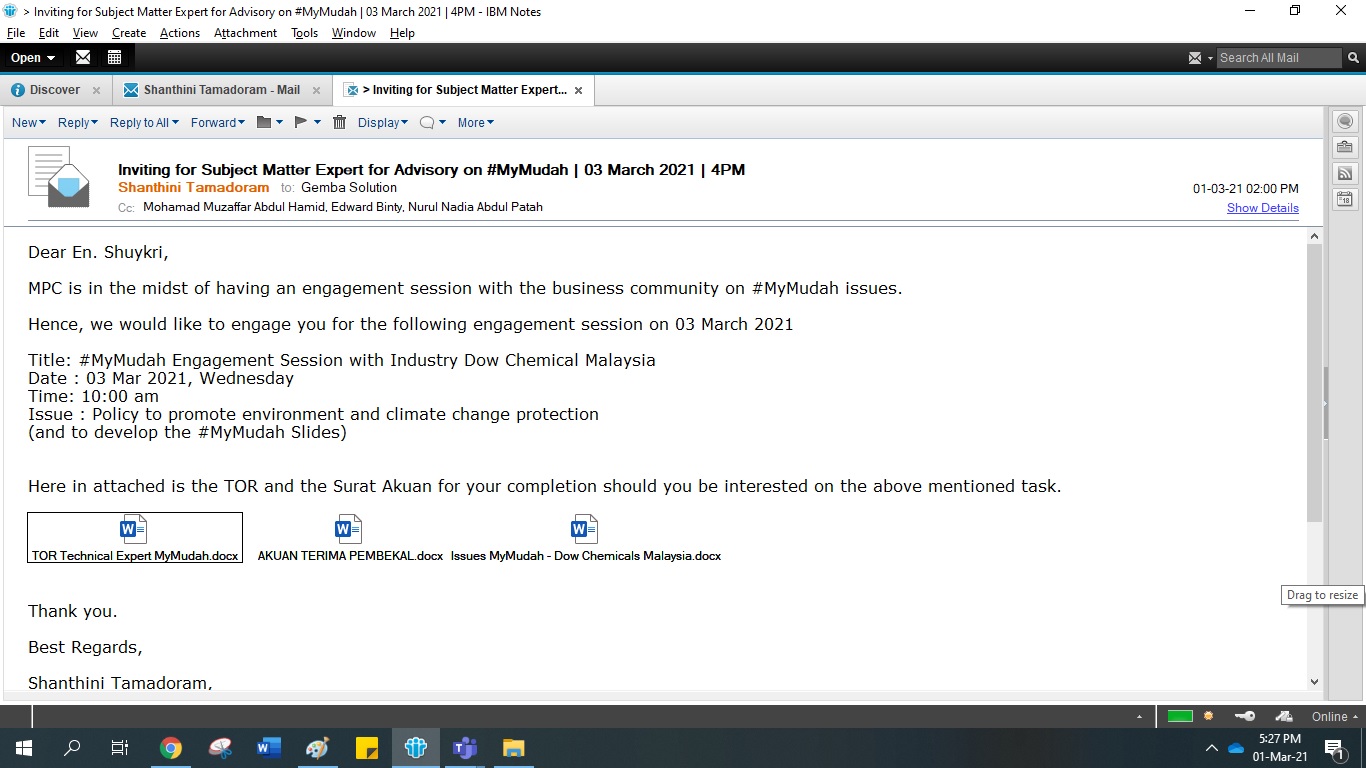Switch to Shanthini Tamadoram - Mail tab
1366x768 pixels.
(221, 90)
